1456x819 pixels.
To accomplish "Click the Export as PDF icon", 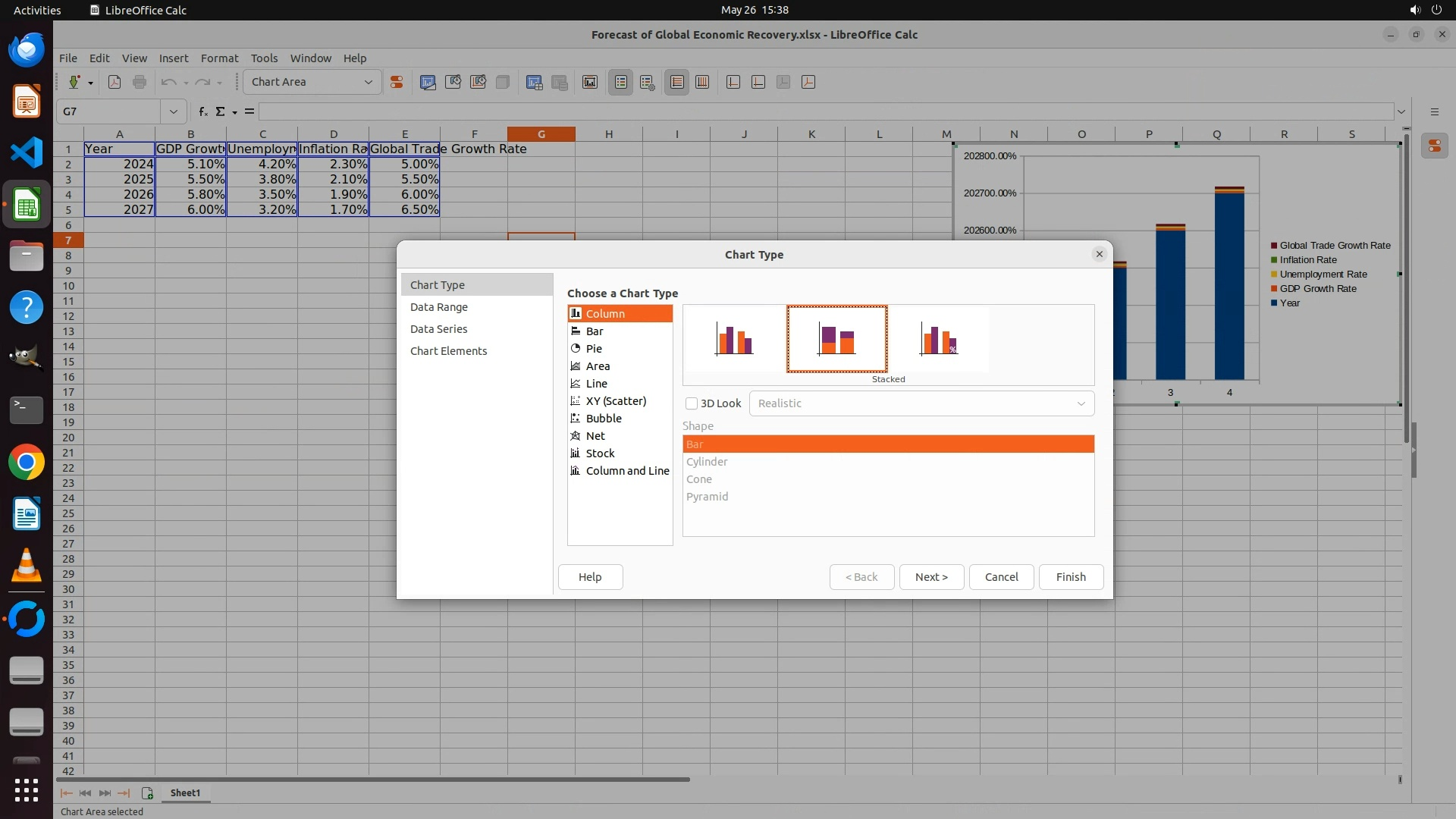I will (x=115, y=82).
